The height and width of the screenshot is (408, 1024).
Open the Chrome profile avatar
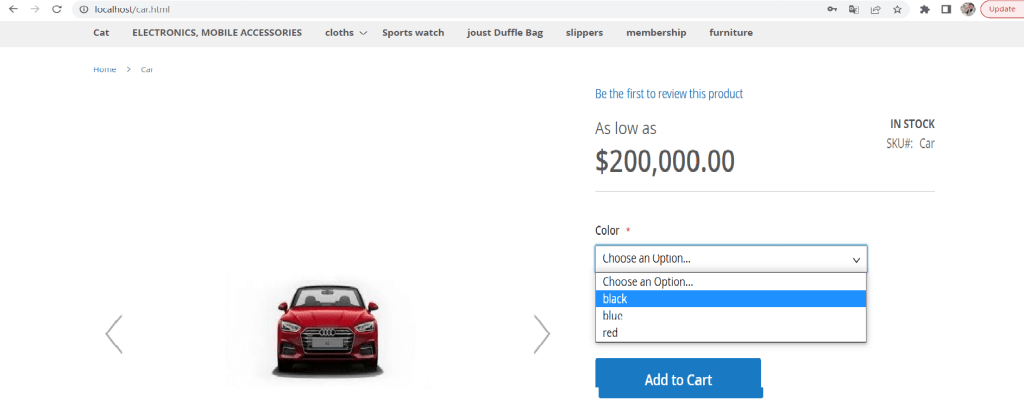coord(968,9)
